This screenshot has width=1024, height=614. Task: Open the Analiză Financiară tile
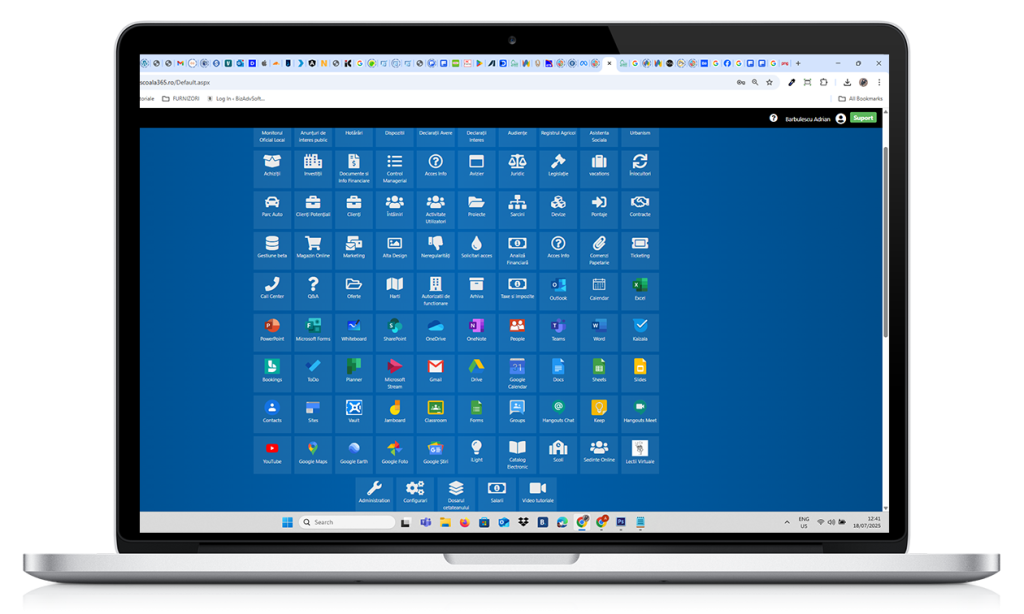click(517, 250)
